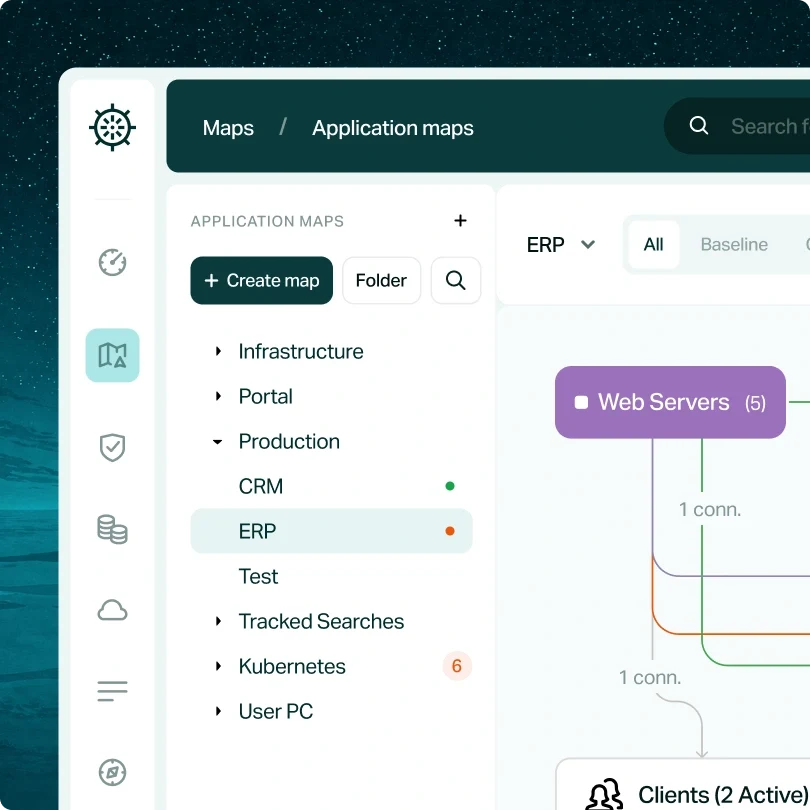Click the white square on Web Servers node
Viewport: 810px width, 810px height.
coord(581,402)
